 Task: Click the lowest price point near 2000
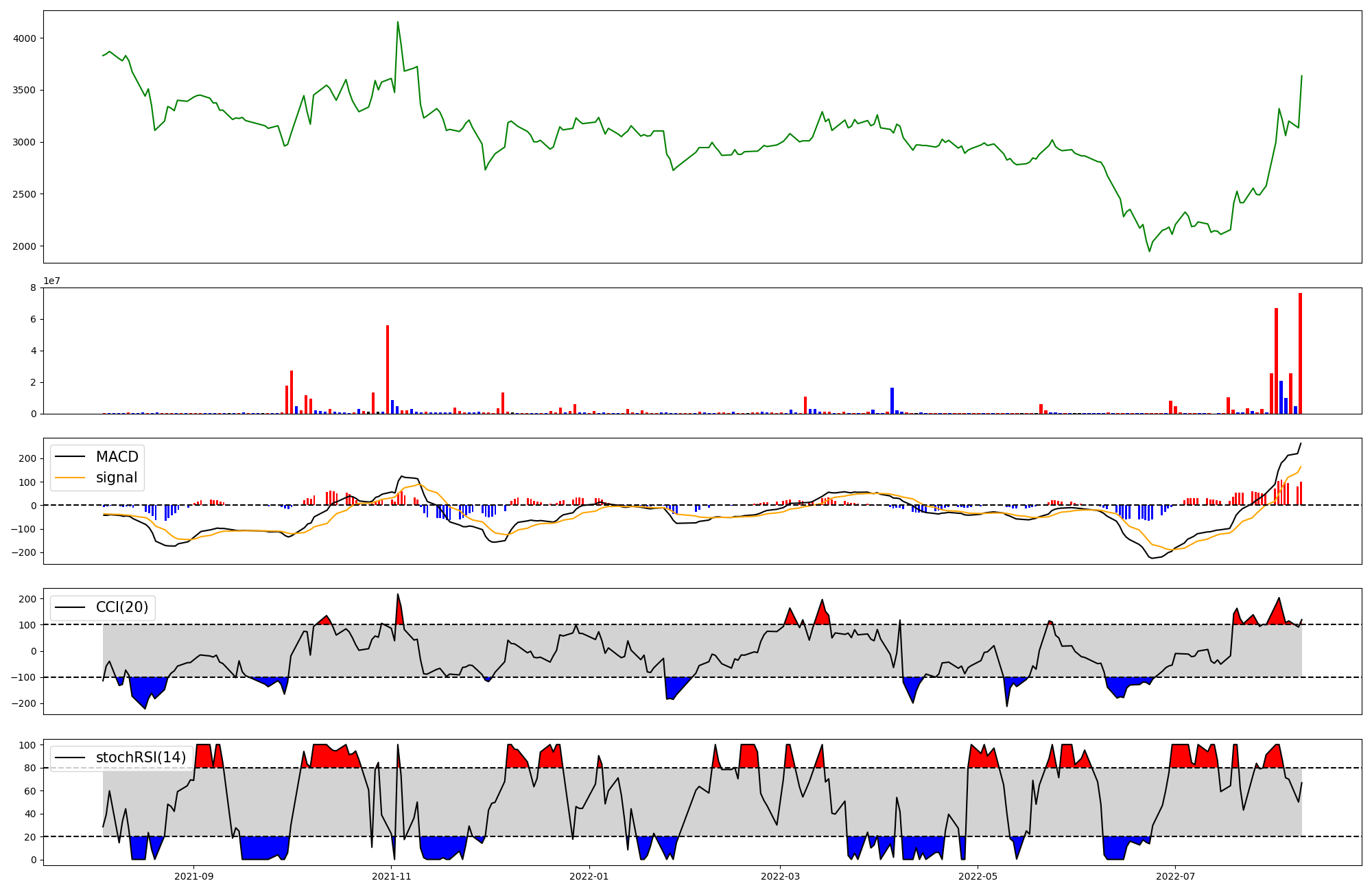[1150, 250]
